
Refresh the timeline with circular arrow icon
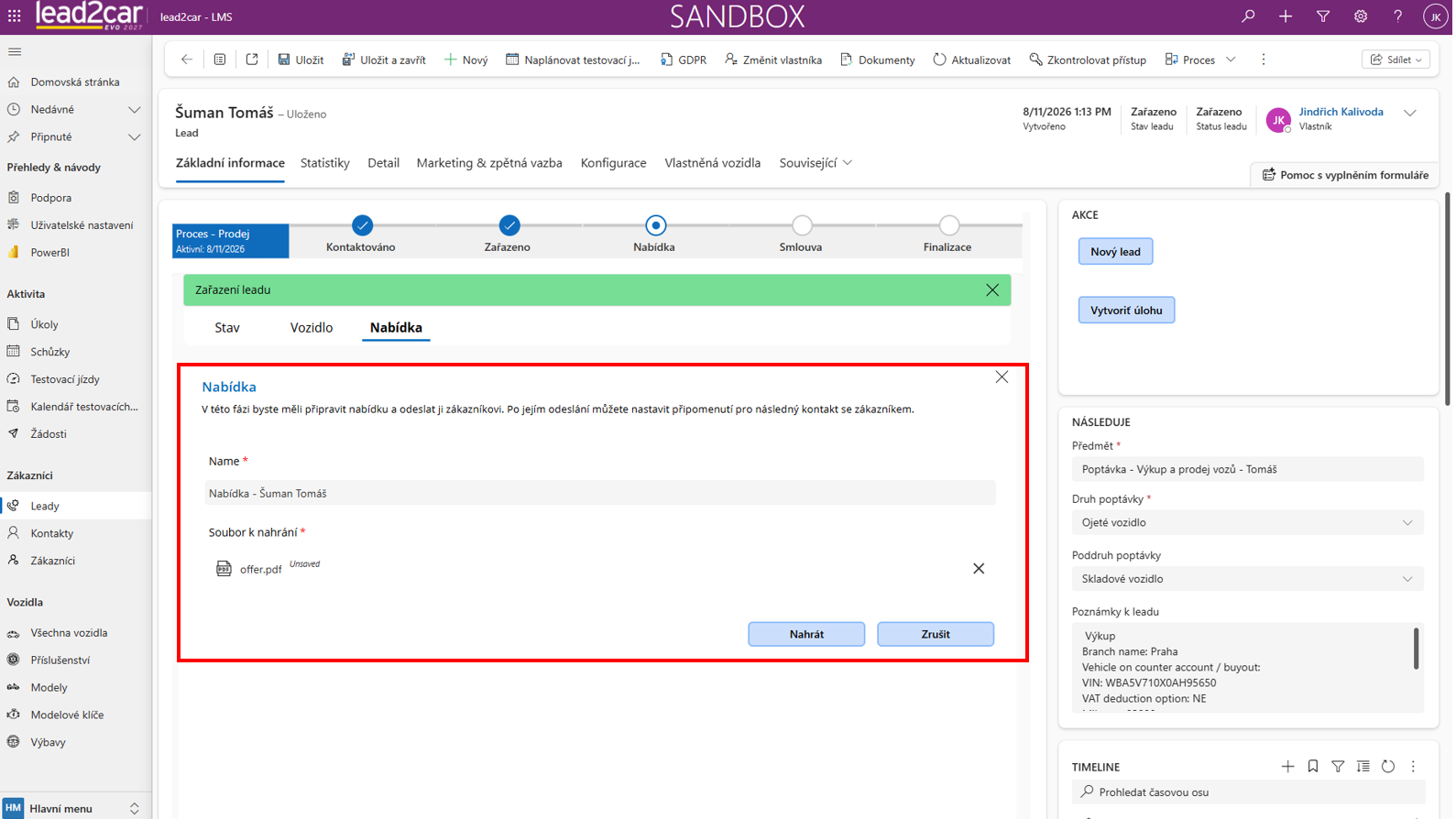pyautogui.click(x=1388, y=767)
